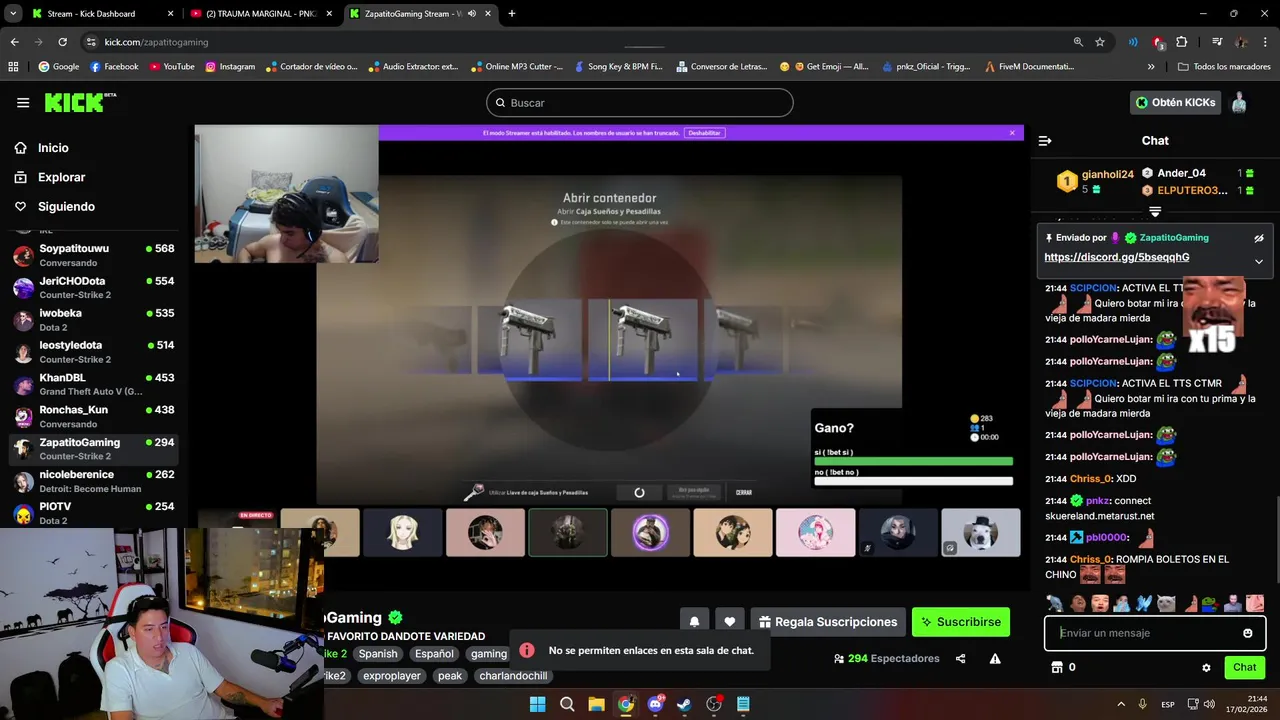Bookmark this page with the star
1280x720 pixels.
pyautogui.click(x=1100, y=42)
